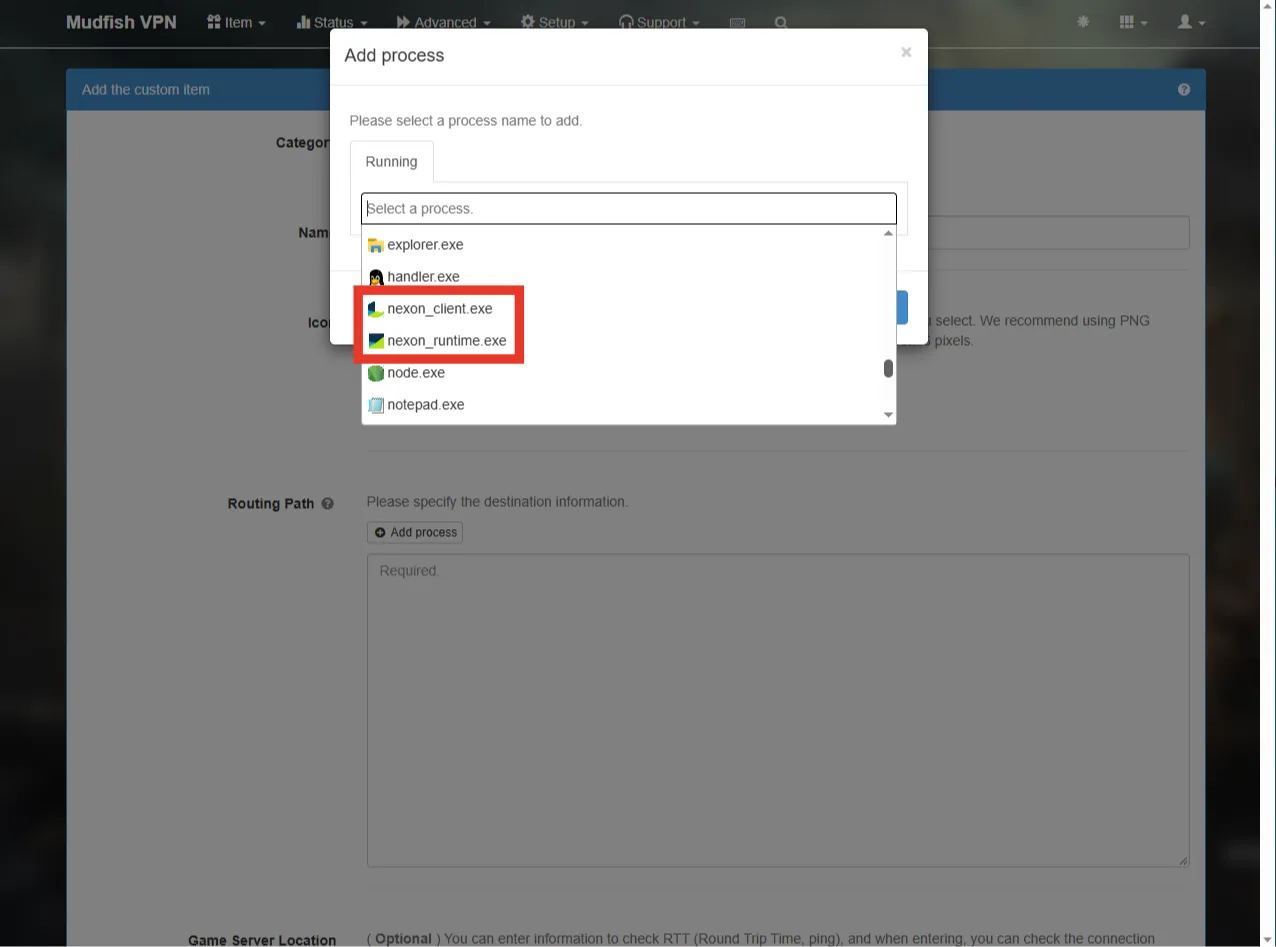The width and height of the screenshot is (1276, 947).
Task: Focus the Select a process search box
Action: click(629, 209)
